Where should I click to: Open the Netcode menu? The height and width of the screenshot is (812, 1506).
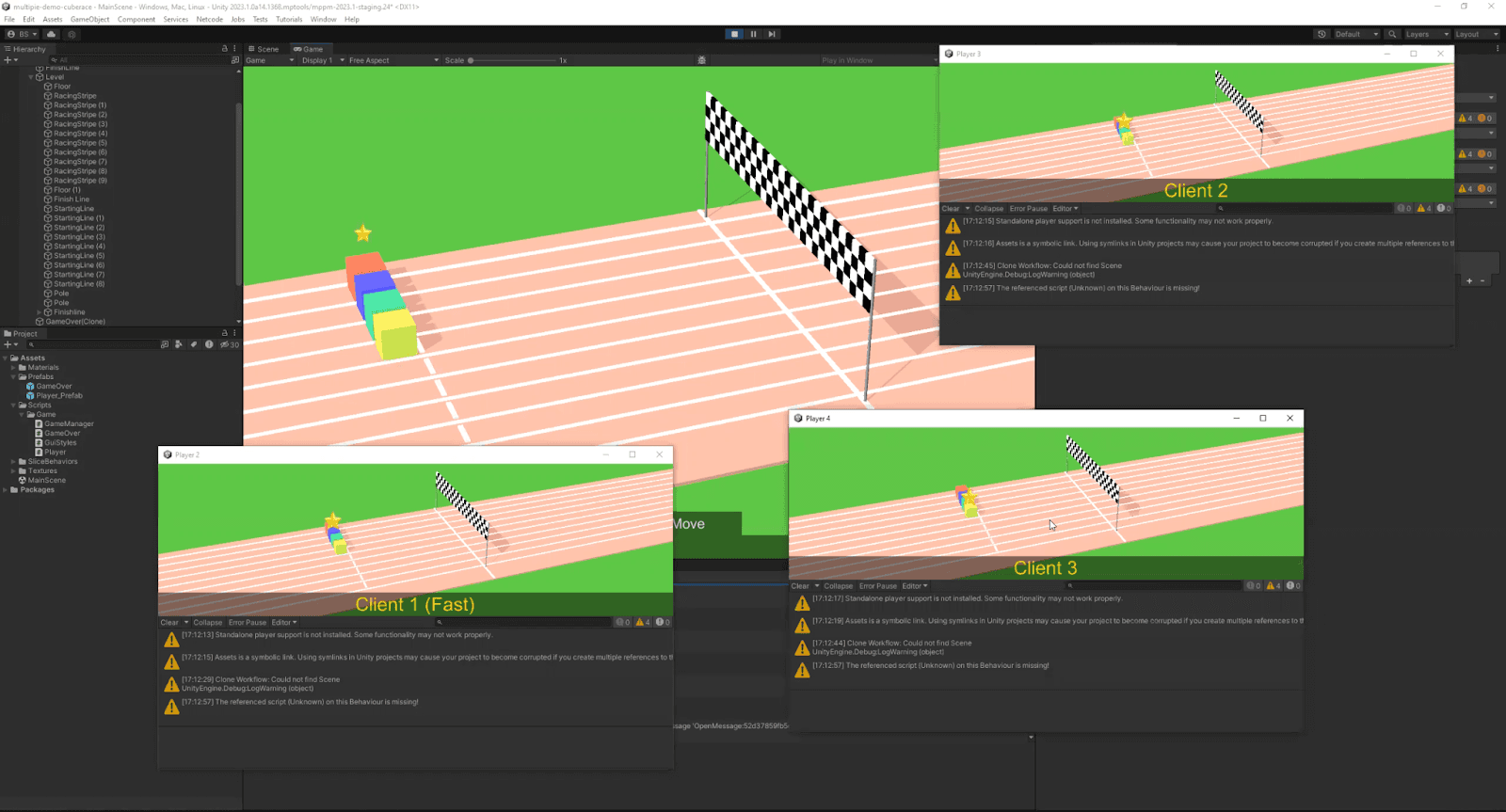pyautogui.click(x=210, y=19)
